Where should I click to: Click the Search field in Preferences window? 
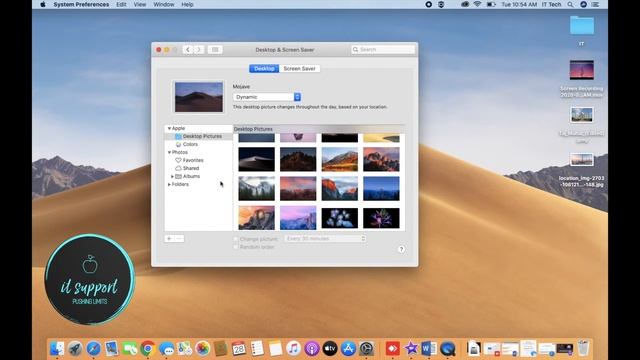coord(383,49)
